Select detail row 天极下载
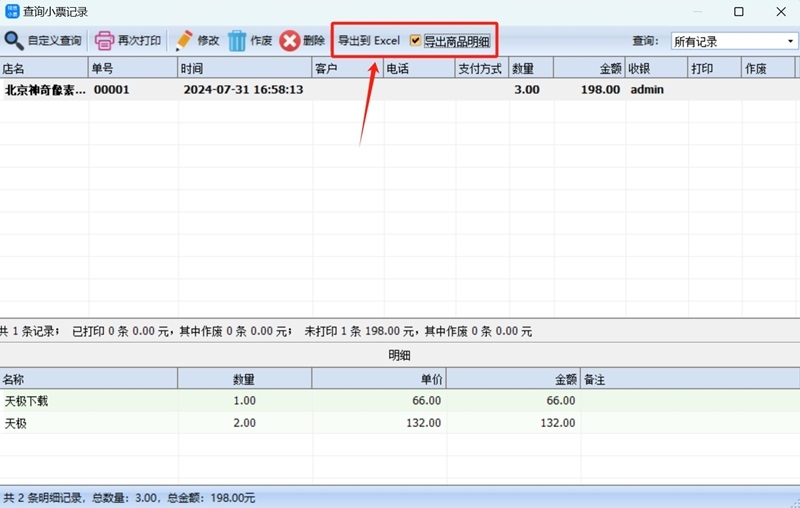Image resolution: width=800 pixels, height=508 pixels. 400,400
